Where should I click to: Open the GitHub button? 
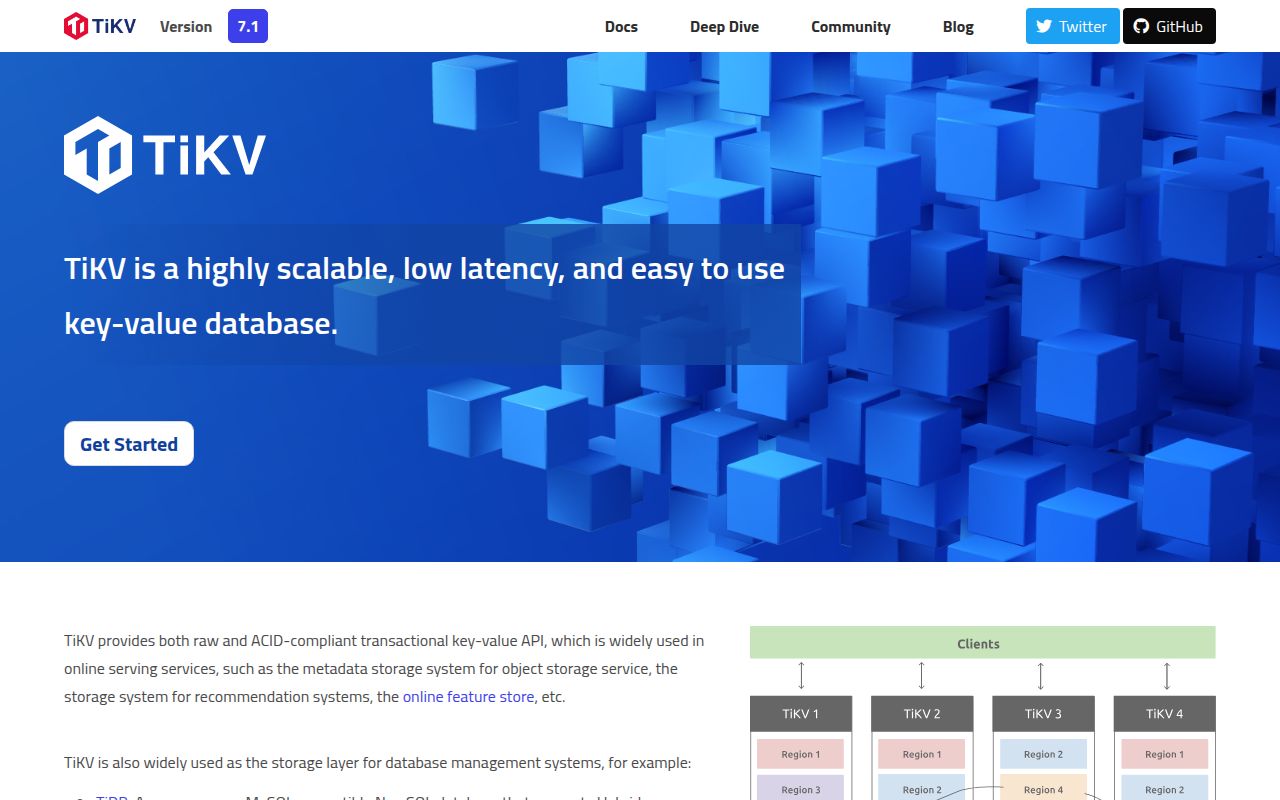coord(1169,26)
